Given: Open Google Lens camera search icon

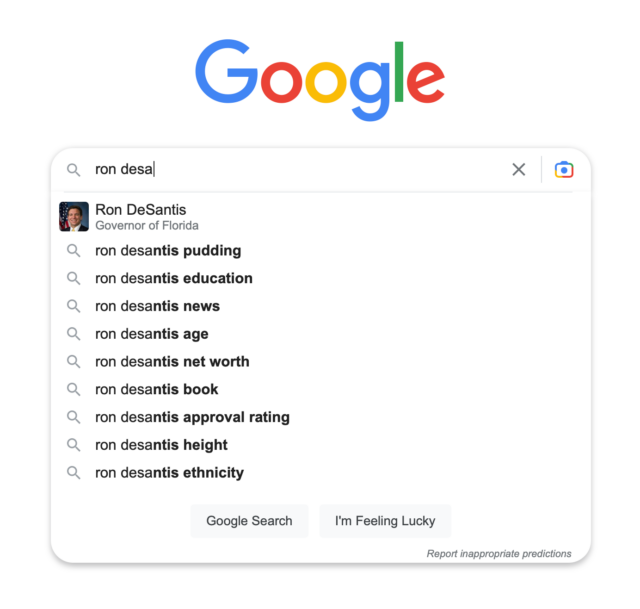Looking at the screenshot, I should click(x=564, y=170).
